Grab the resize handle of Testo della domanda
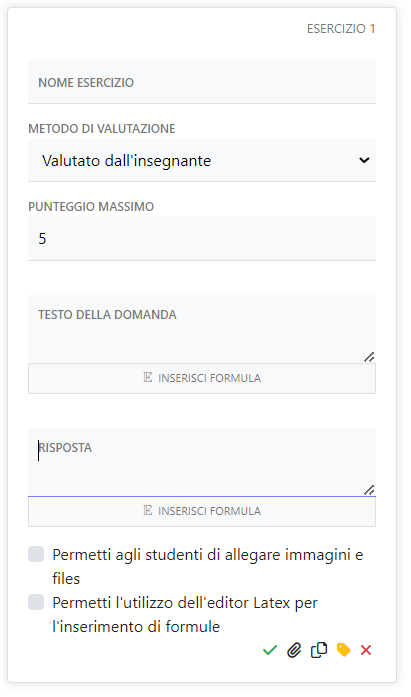 pyautogui.click(x=369, y=357)
